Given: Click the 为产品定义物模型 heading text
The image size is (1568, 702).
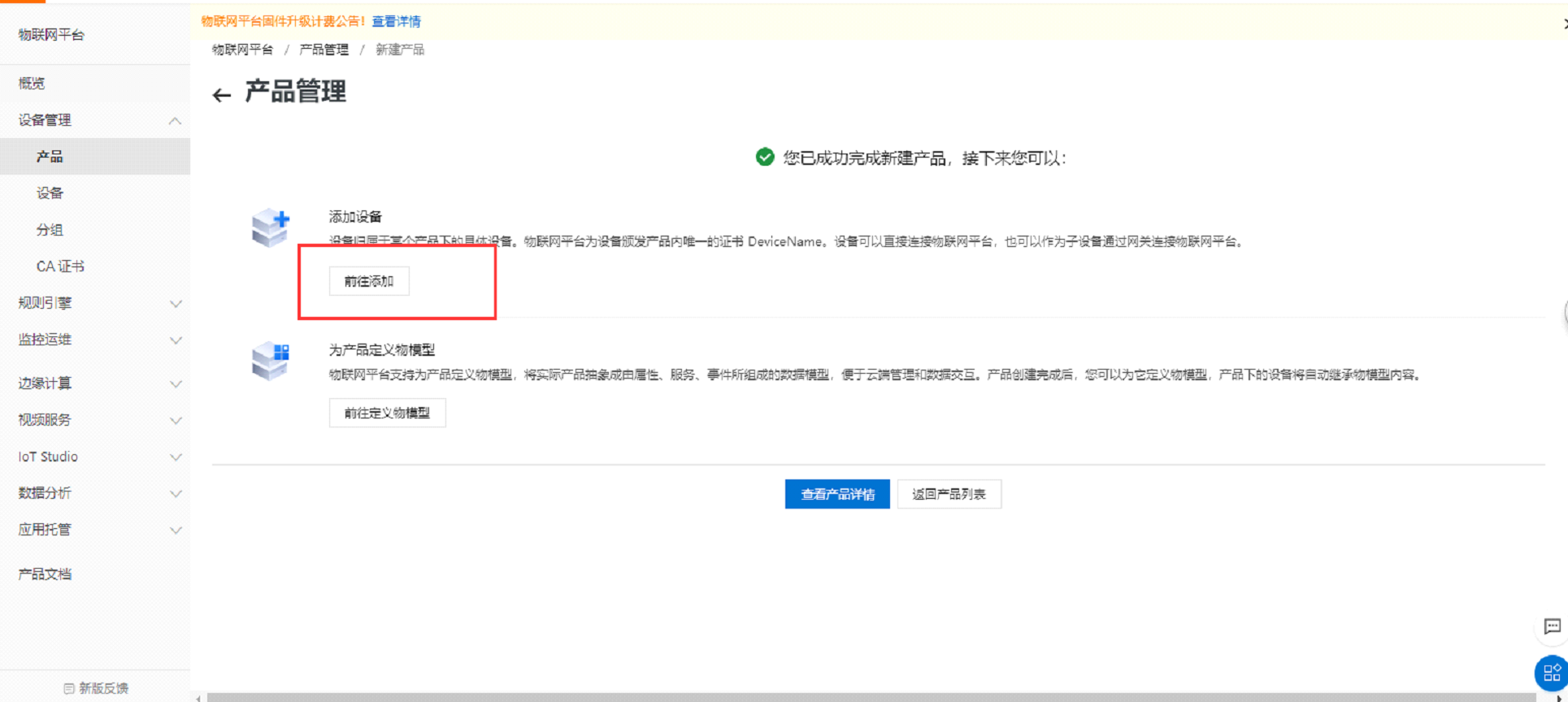Looking at the screenshot, I should pos(382,349).
